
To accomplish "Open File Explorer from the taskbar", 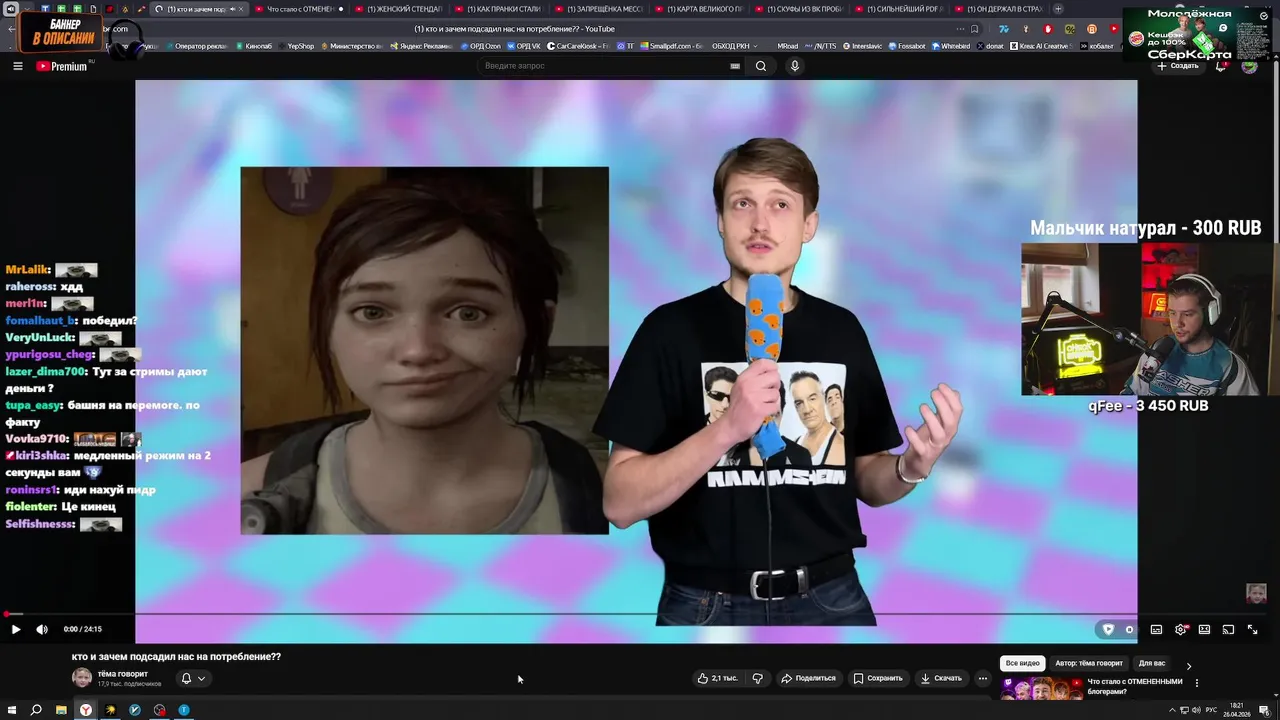I will pyautogui.click(x=61, y=710).
